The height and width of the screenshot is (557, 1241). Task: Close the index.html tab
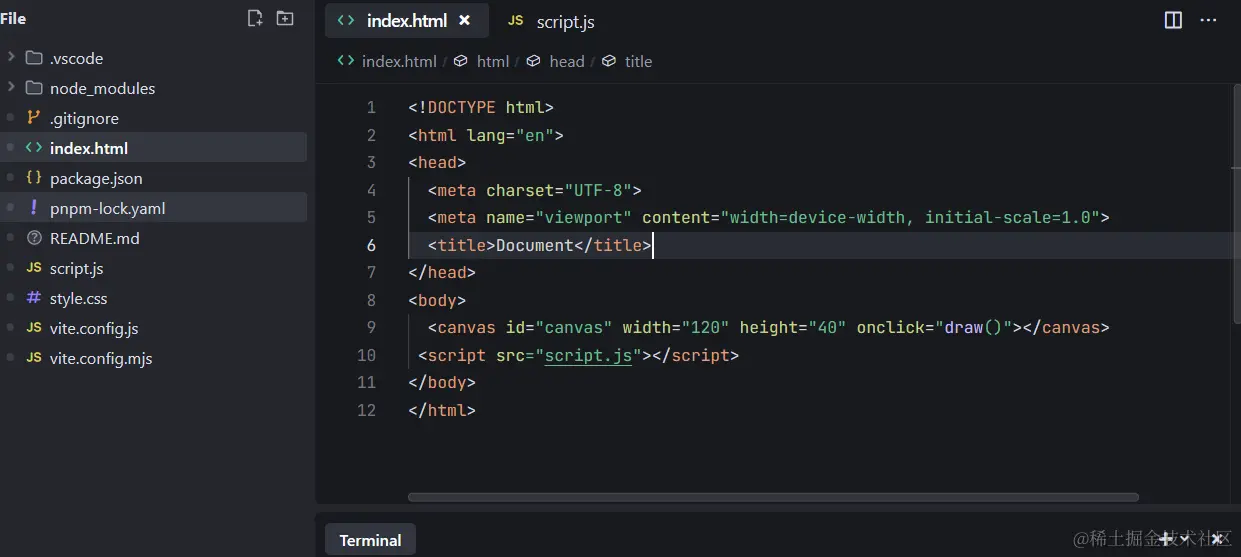(x=464, y=20)
